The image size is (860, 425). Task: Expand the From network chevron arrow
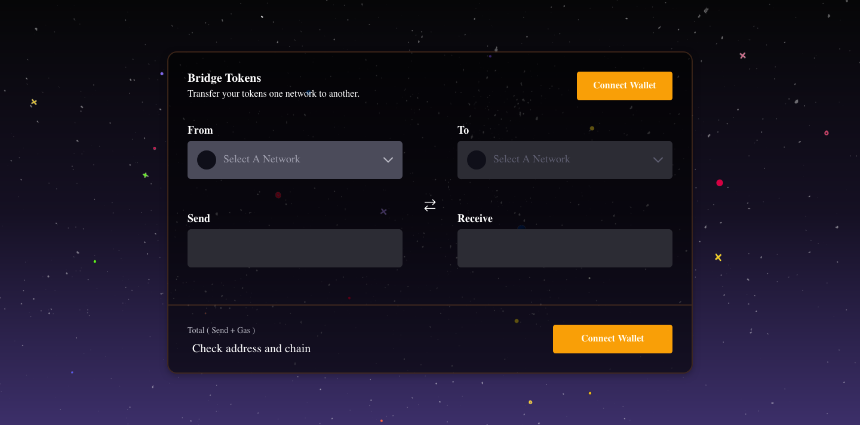(388, 160)
